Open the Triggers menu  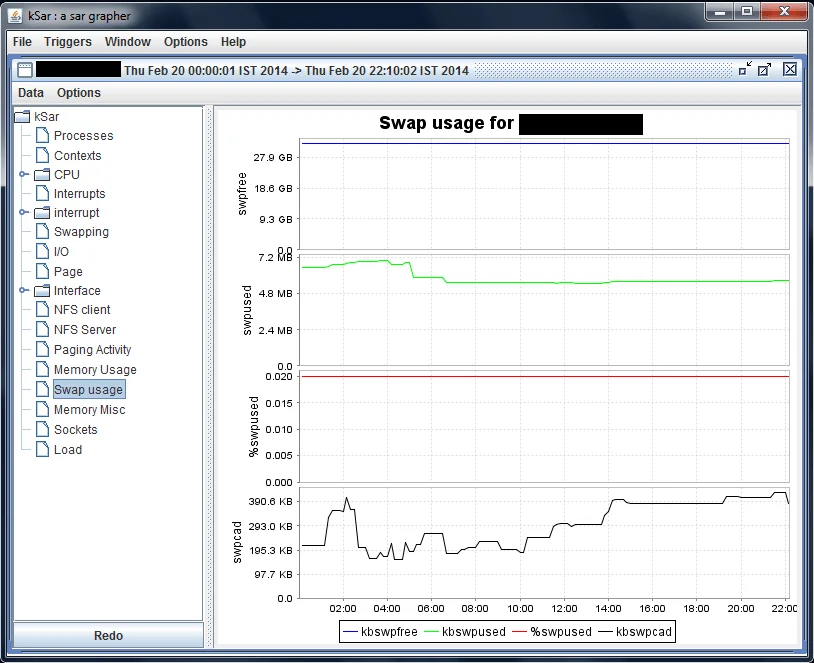[x=68, y=42]
